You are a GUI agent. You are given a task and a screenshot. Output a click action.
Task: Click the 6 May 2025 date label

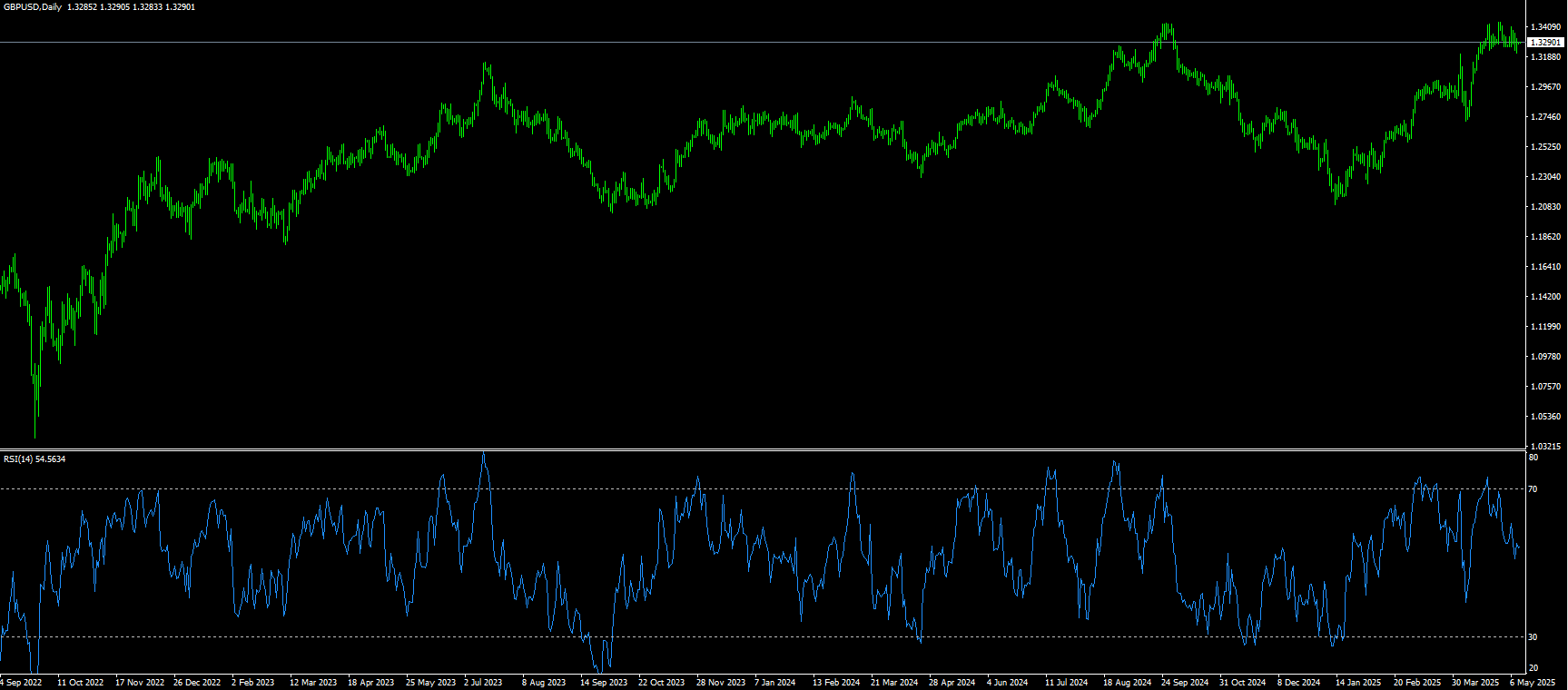click(x=1533, y=683)
